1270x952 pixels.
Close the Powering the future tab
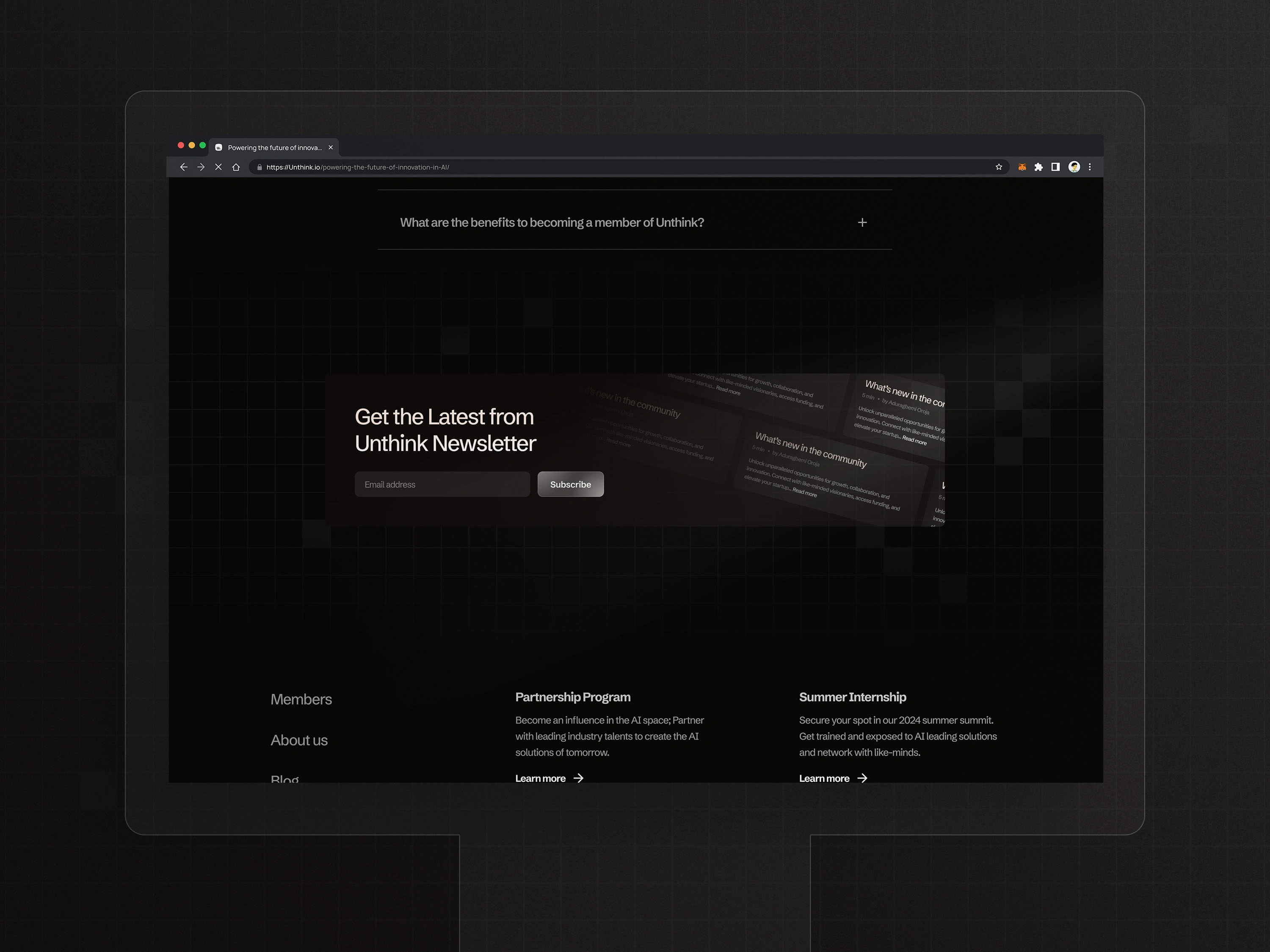click(x=331, y=148)
